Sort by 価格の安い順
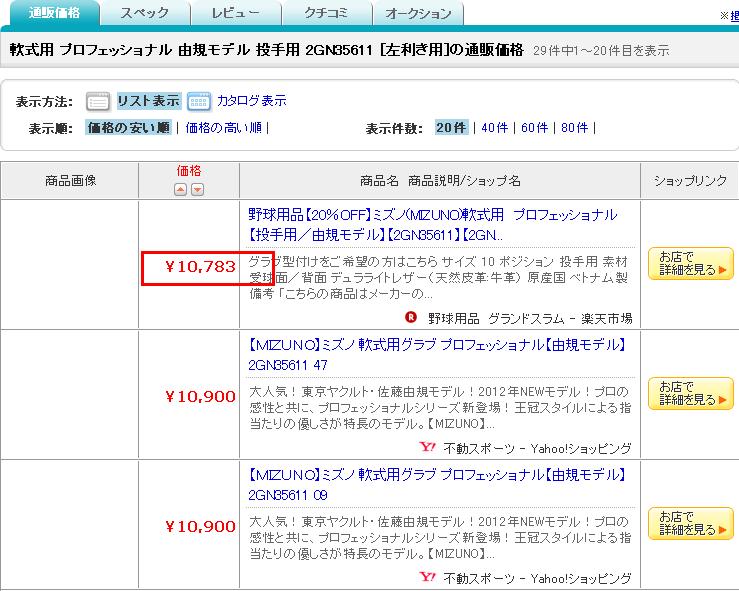 128,127
